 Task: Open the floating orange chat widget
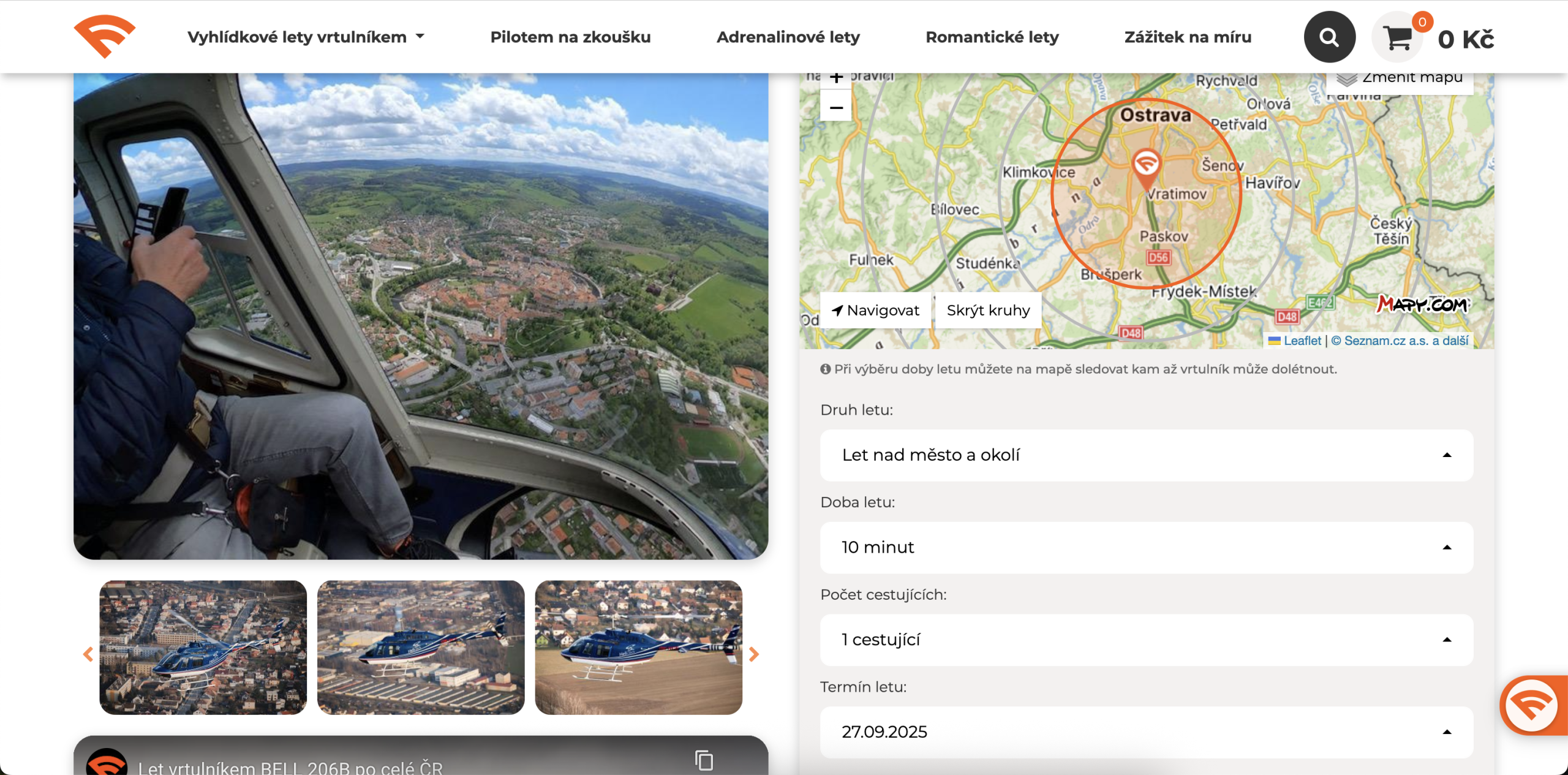coord(1531,705)
